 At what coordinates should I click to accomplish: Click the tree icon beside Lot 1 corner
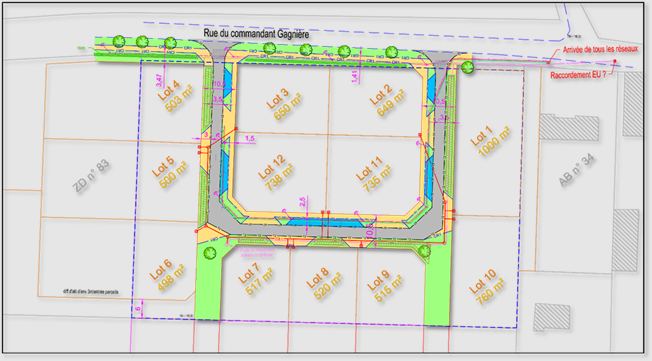tap(468, 67)
